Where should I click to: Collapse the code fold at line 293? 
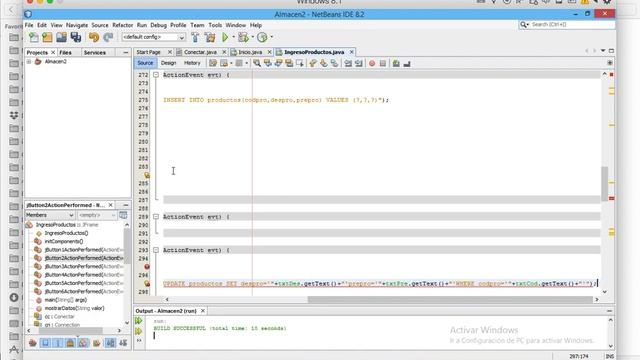[156, 250]
